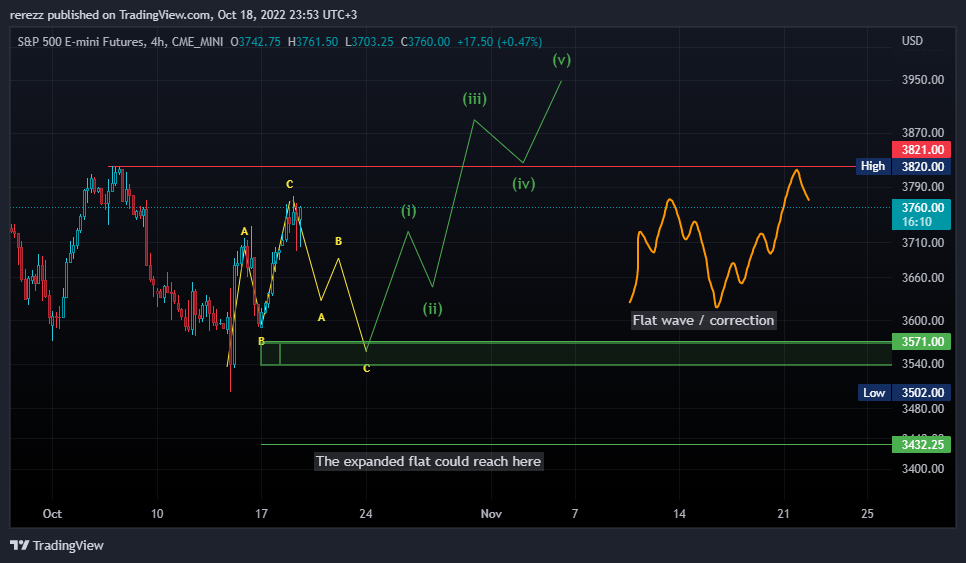Click the 3600.00 price axis value

923,320
